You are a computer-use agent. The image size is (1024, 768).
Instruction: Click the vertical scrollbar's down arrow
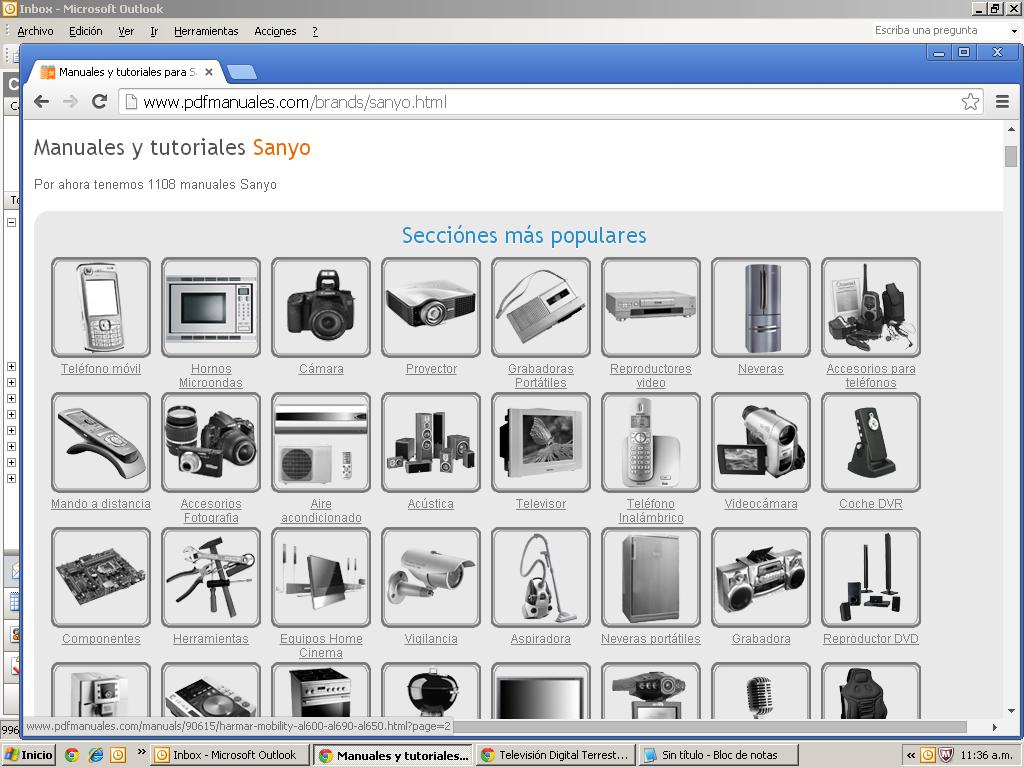coord(1011,711)
